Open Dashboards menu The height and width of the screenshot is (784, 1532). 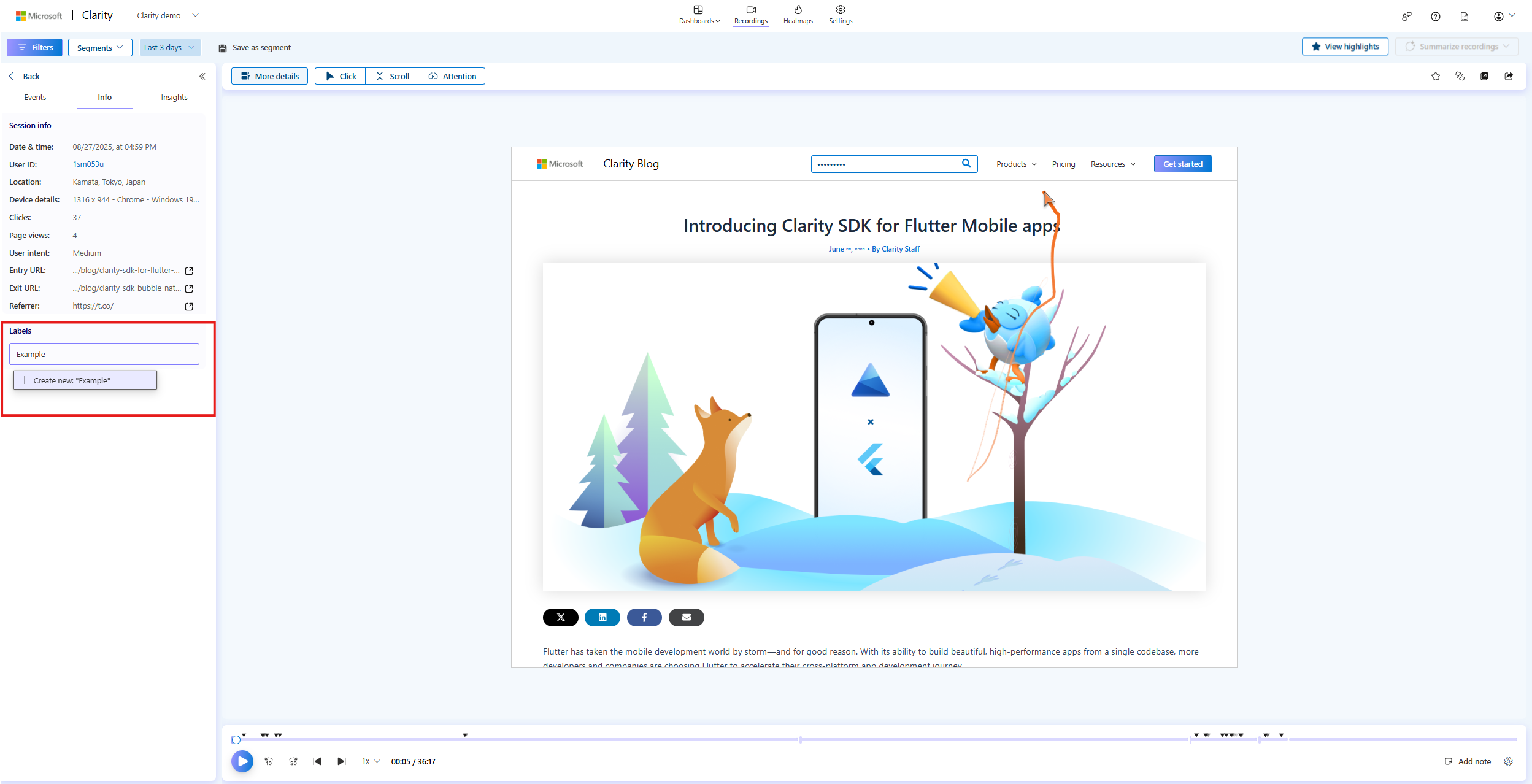(699, 15)
